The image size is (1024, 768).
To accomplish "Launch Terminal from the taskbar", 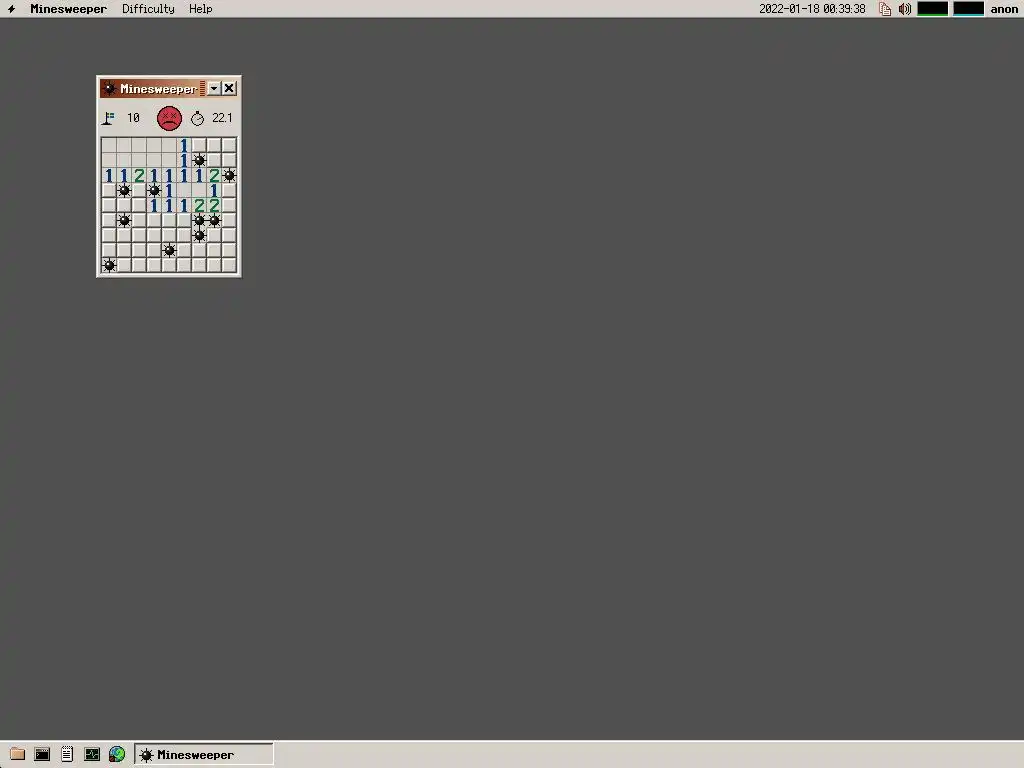I will [x=42, y=754].
